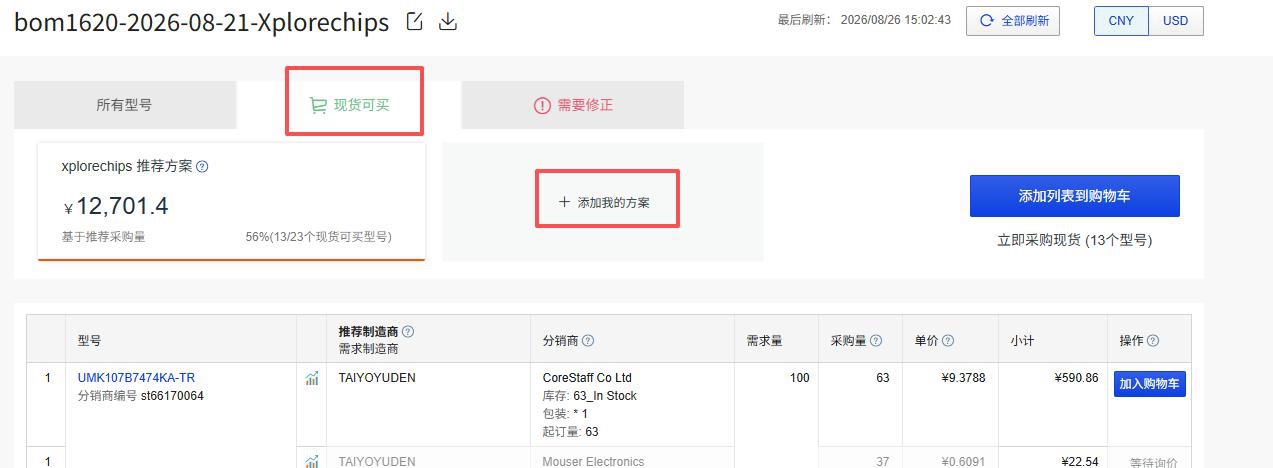Switch to 需要修正 tab
The width and height of the screenshot is (1273, 468).
click(x=573, y=105)
